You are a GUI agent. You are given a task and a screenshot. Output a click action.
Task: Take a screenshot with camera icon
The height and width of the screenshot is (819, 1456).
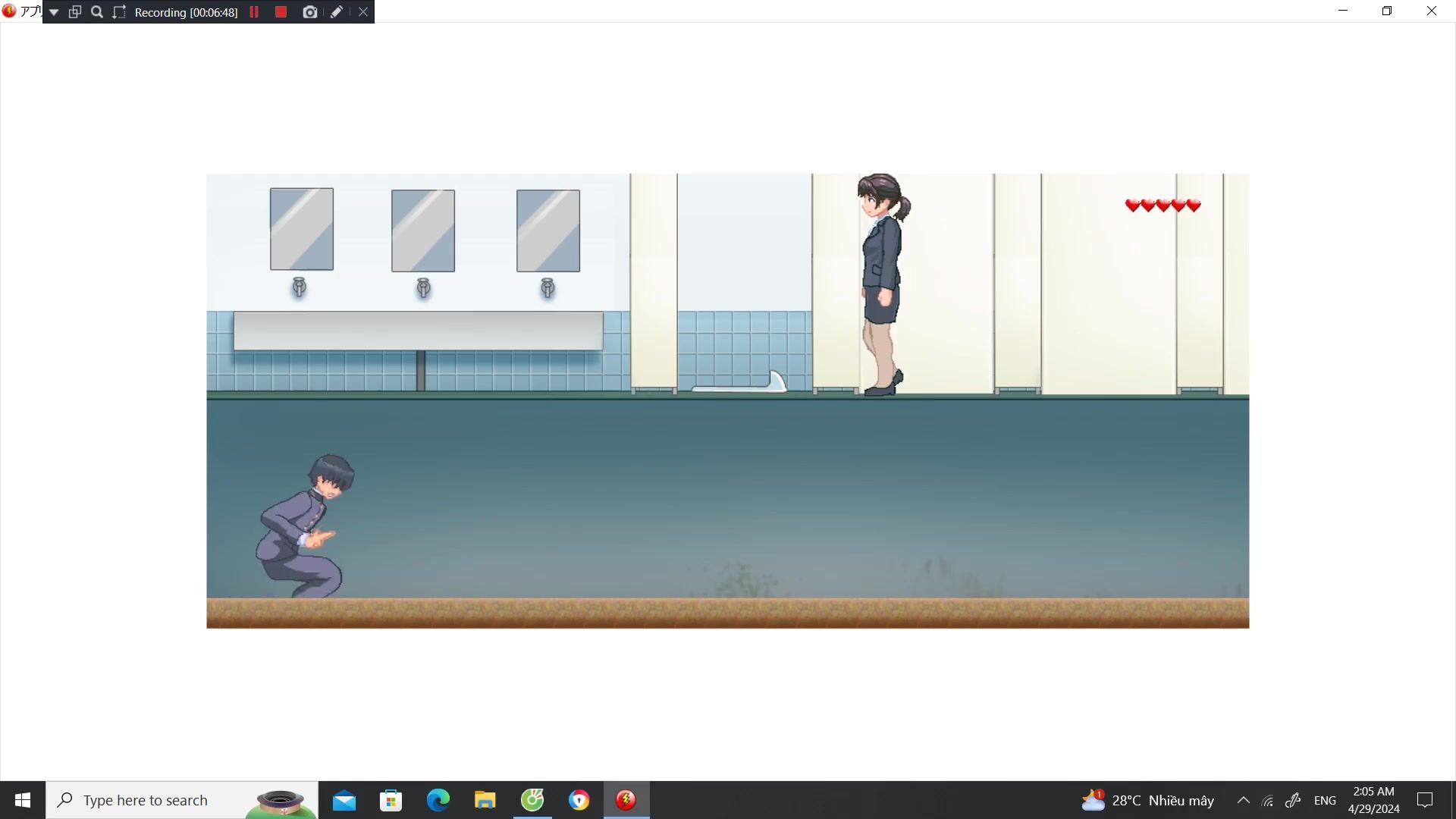(309, 12)
